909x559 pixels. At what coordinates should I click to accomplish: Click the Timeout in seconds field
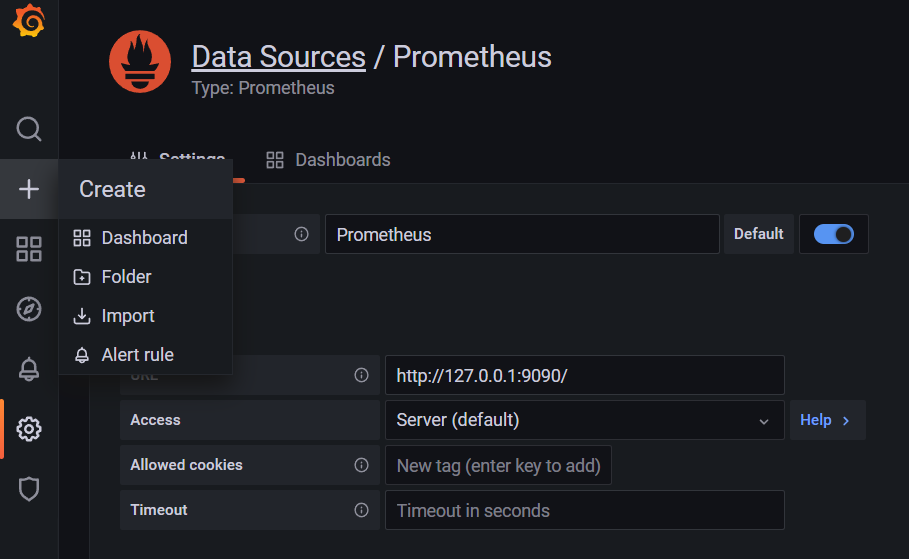tap(584, 510)
